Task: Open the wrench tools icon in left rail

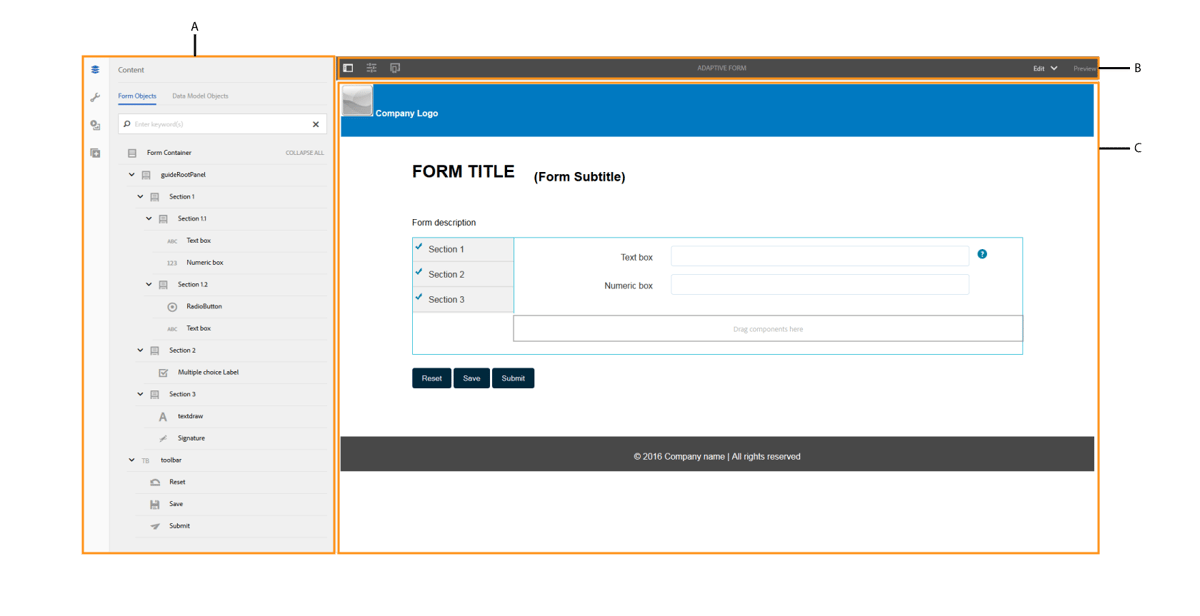Action: coord(94,98)
